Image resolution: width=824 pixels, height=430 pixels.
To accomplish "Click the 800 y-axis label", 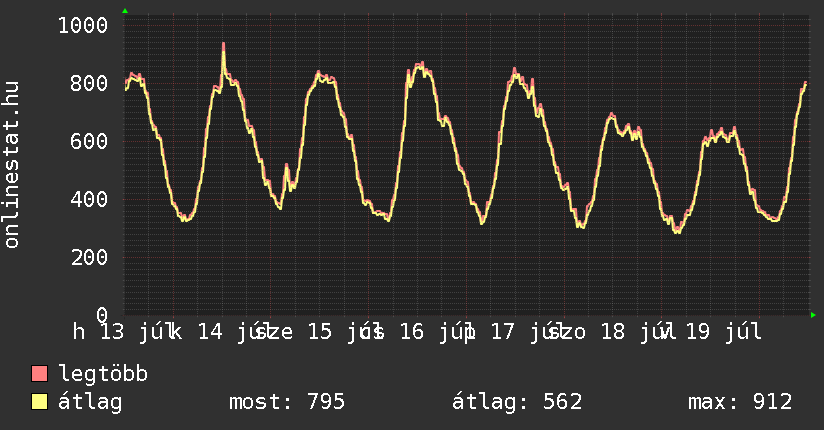I will tap(89, 83).
